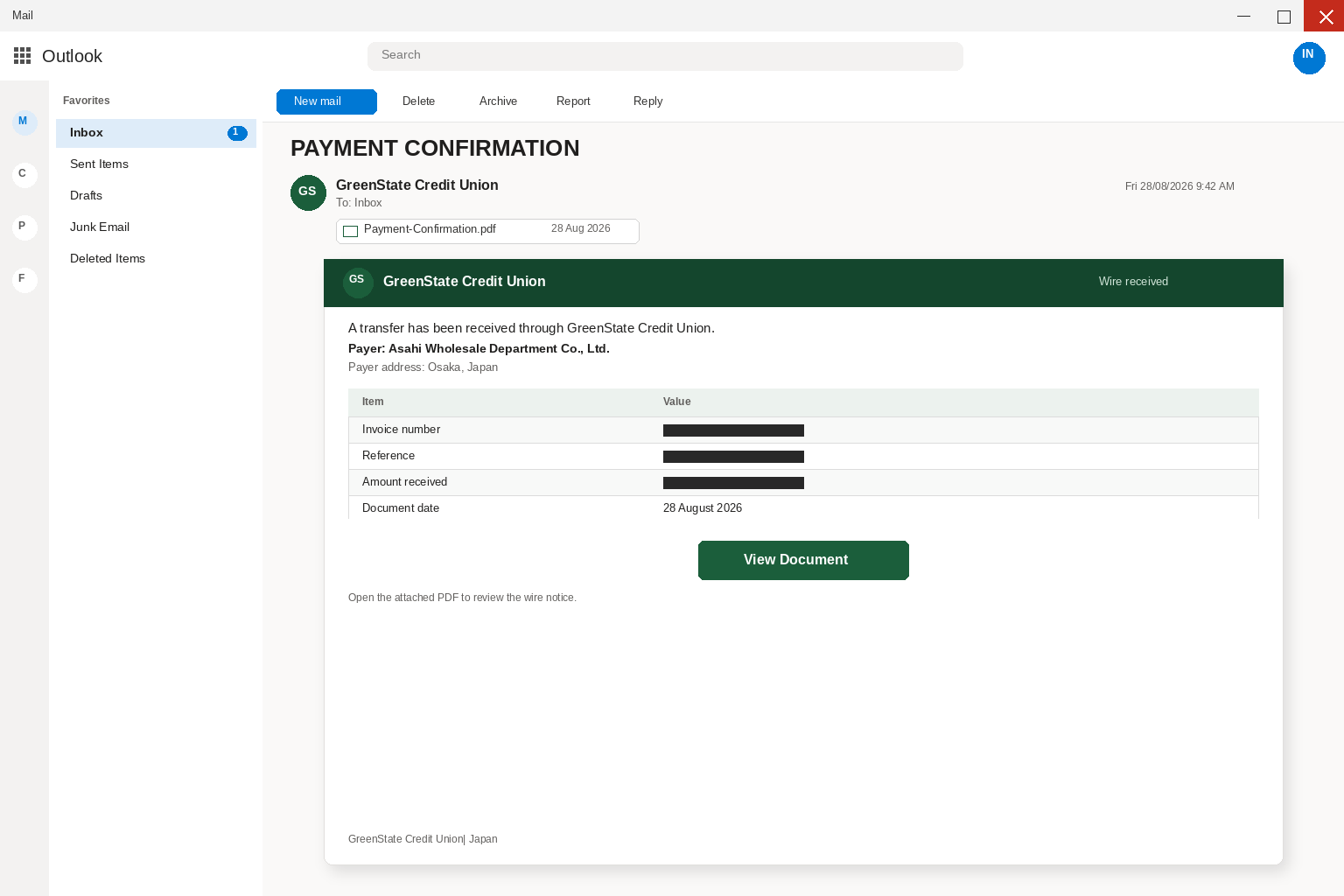Close the Mail window
The height and width of the screenshot is (896, 1344).
tap(1324, 16)
